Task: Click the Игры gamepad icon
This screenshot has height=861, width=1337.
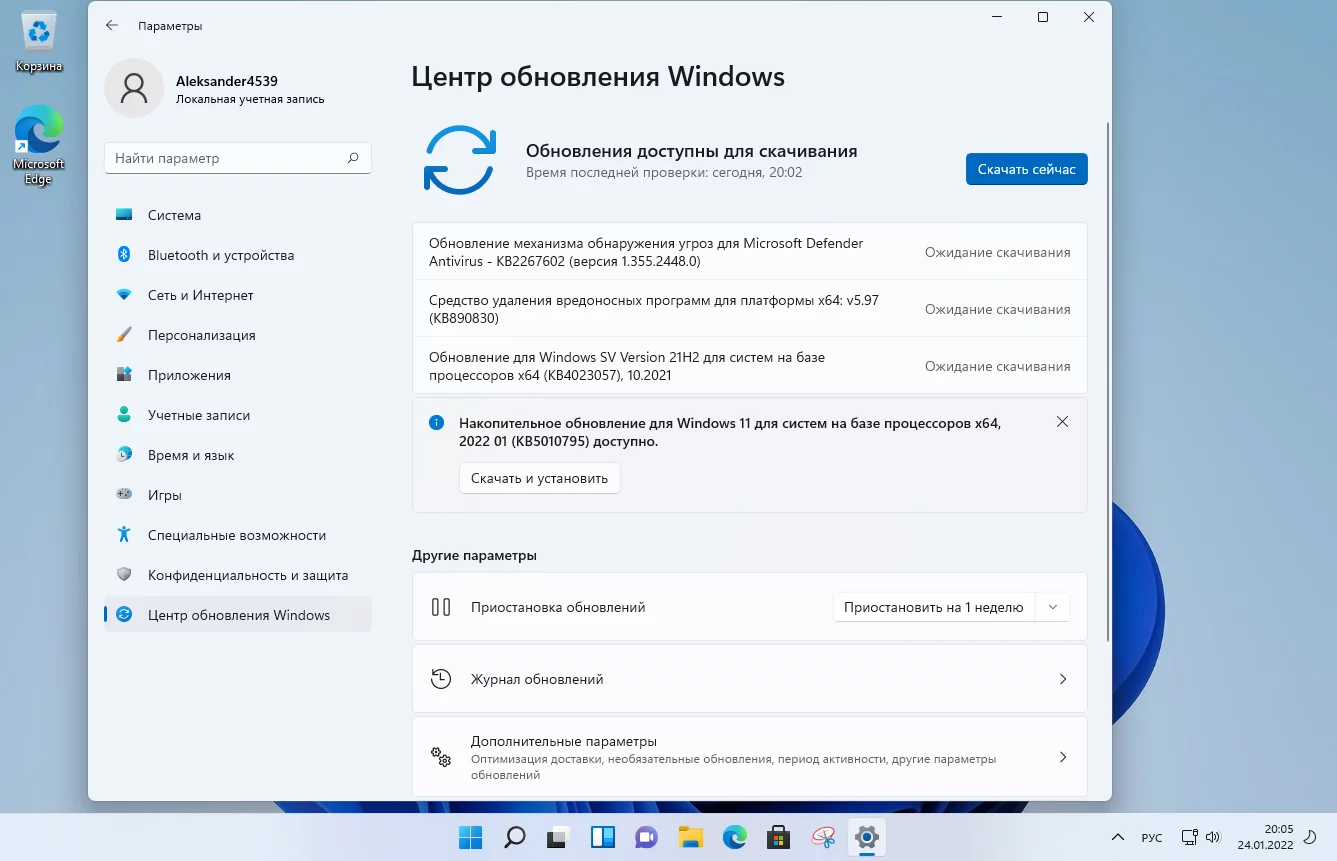Action: click(x=124, y=495)
